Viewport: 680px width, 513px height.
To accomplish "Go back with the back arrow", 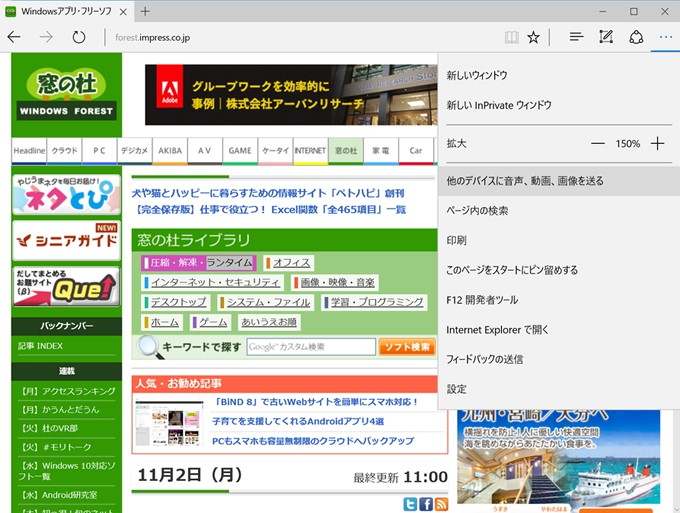I will [14, 37].
